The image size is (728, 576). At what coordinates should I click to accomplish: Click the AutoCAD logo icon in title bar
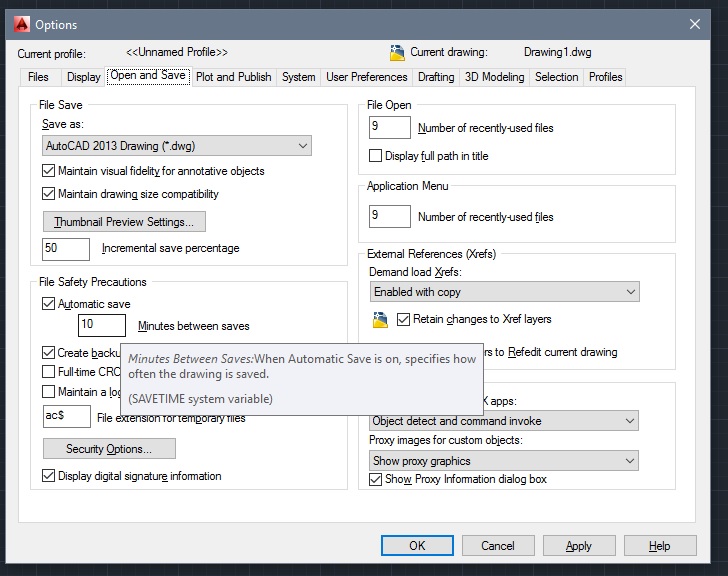(x=20, y=23)
